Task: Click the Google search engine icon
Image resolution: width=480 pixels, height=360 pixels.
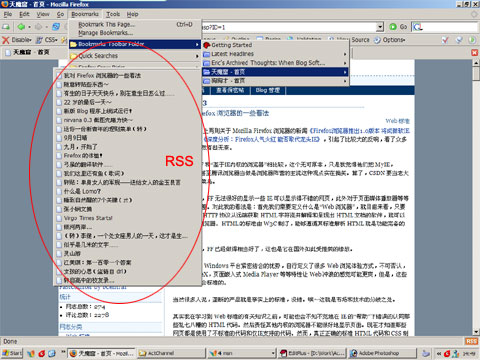Action: pyautogui.click(x=417, y=27)
